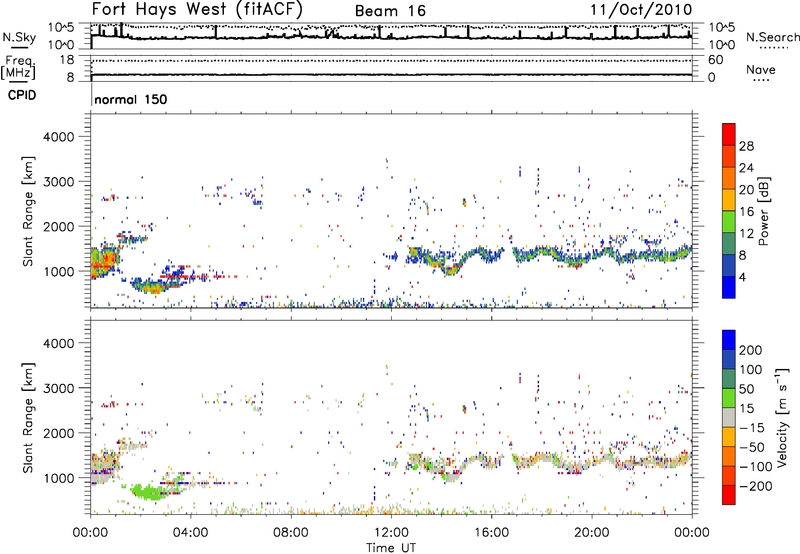
Task: Click the "60" Nave axis tick label
Action: 715,60
